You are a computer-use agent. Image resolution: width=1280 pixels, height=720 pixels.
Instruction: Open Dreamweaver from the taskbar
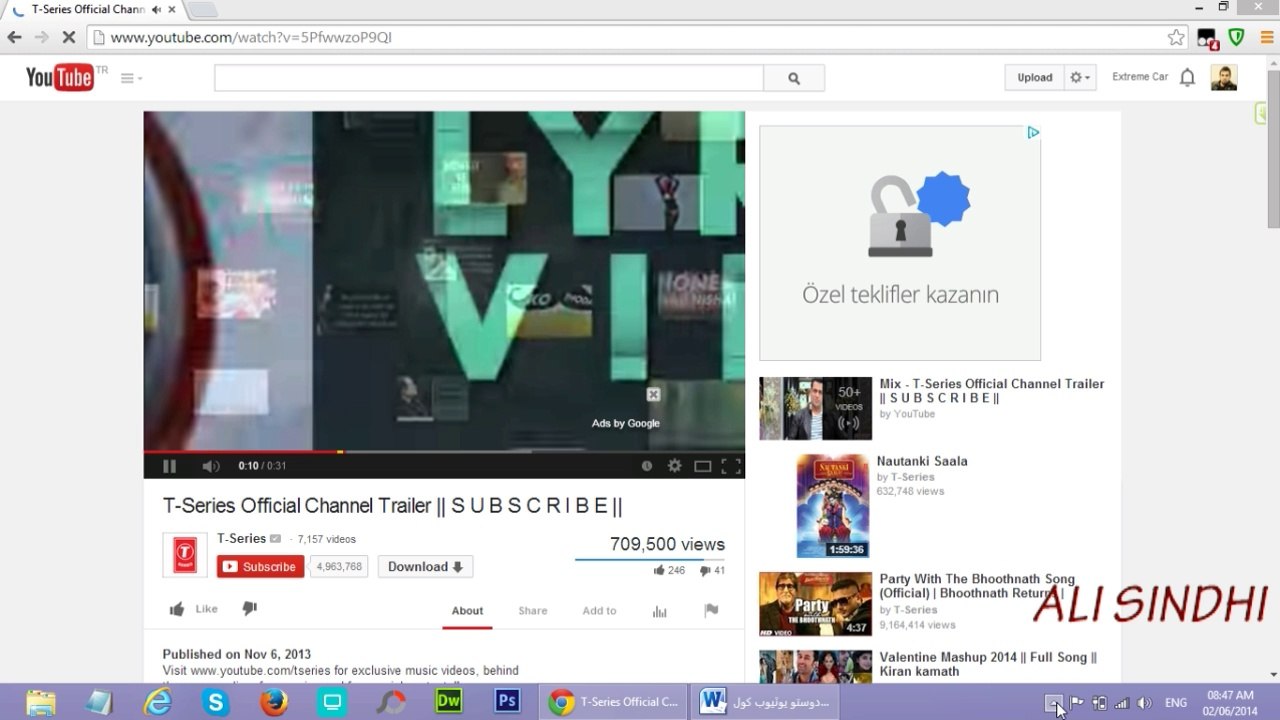pos(449,701)
